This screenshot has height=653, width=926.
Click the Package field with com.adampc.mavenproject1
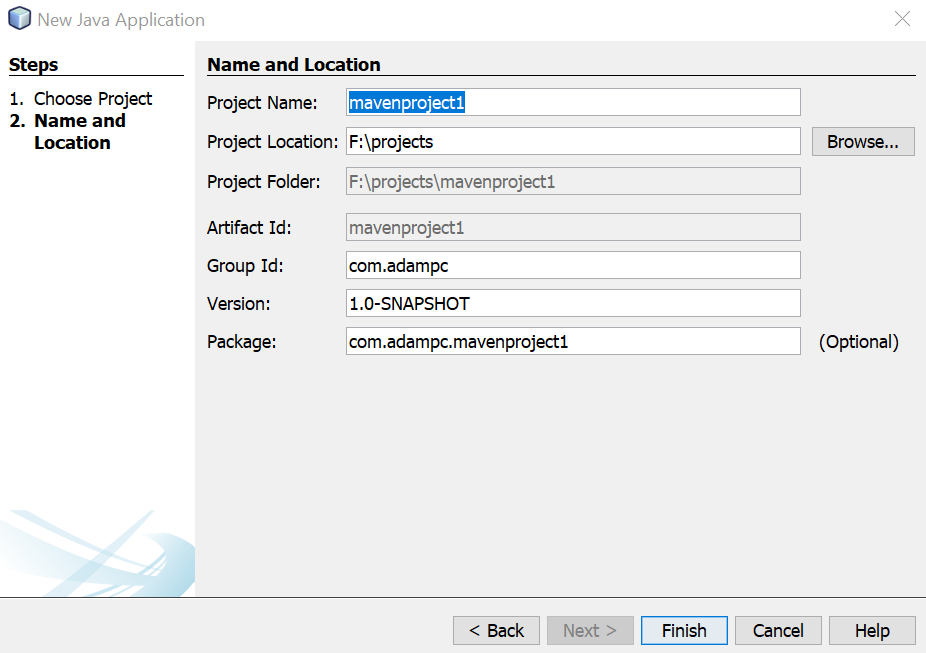[x=573, y=341]
